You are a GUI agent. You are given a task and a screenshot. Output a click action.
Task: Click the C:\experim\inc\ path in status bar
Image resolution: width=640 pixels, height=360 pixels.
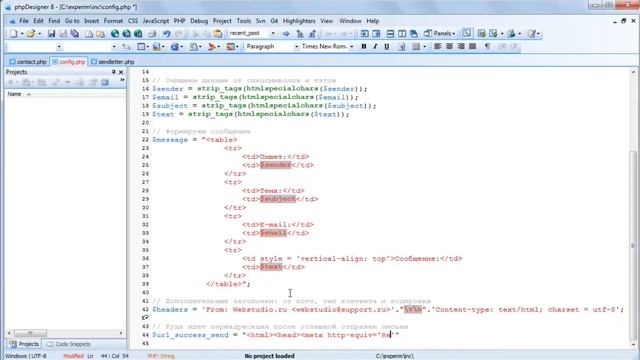pos(395,356)
